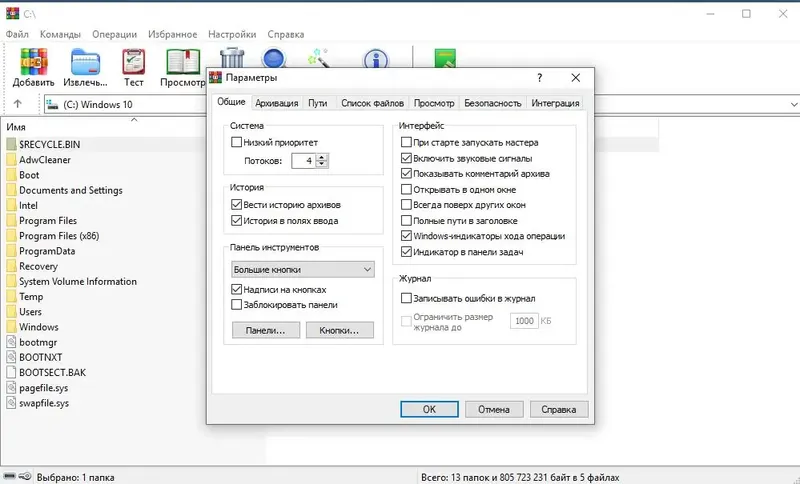Click the dialog question mark help button
800x484 pixels.
pyautogui.click(x=539, y=78)
